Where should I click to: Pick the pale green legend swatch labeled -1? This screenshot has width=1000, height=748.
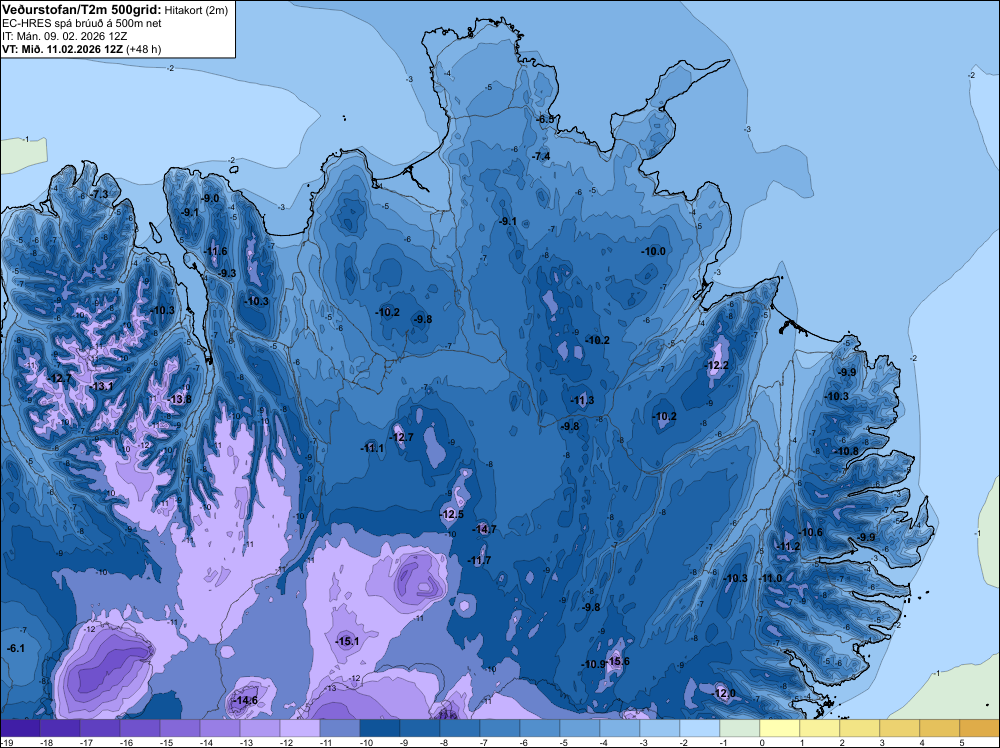click(739, 728)
